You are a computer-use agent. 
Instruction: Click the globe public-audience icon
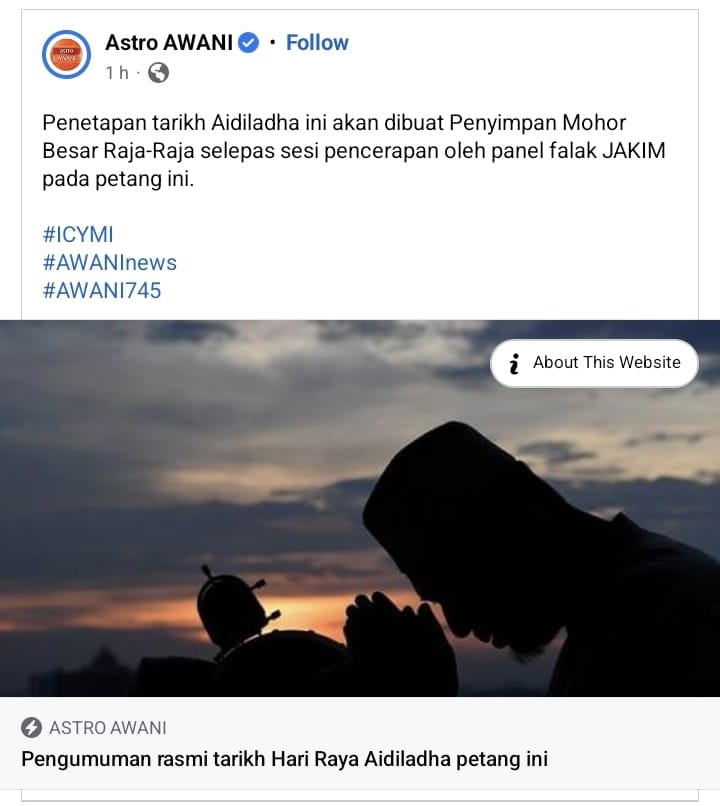pyautogui.click(x=158, y=72)
